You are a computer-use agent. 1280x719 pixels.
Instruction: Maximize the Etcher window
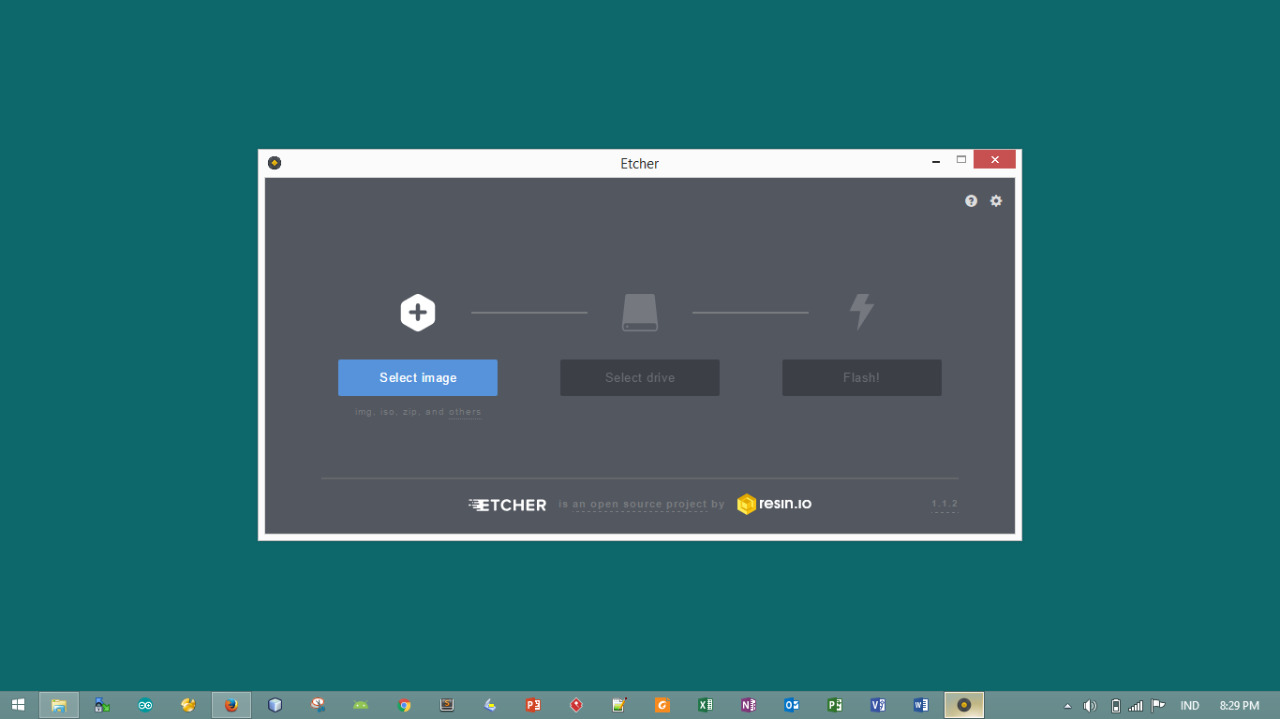(x=961, y=160)
